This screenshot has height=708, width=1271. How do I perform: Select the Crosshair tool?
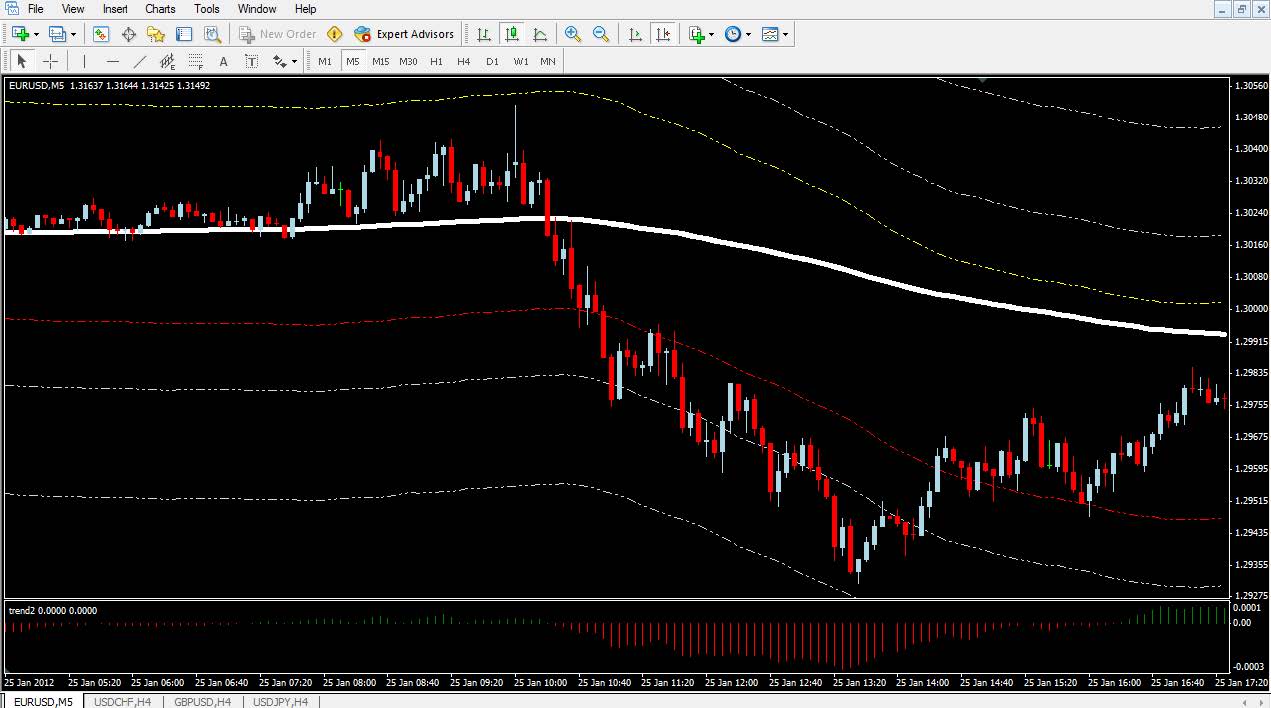pos(50,61)
